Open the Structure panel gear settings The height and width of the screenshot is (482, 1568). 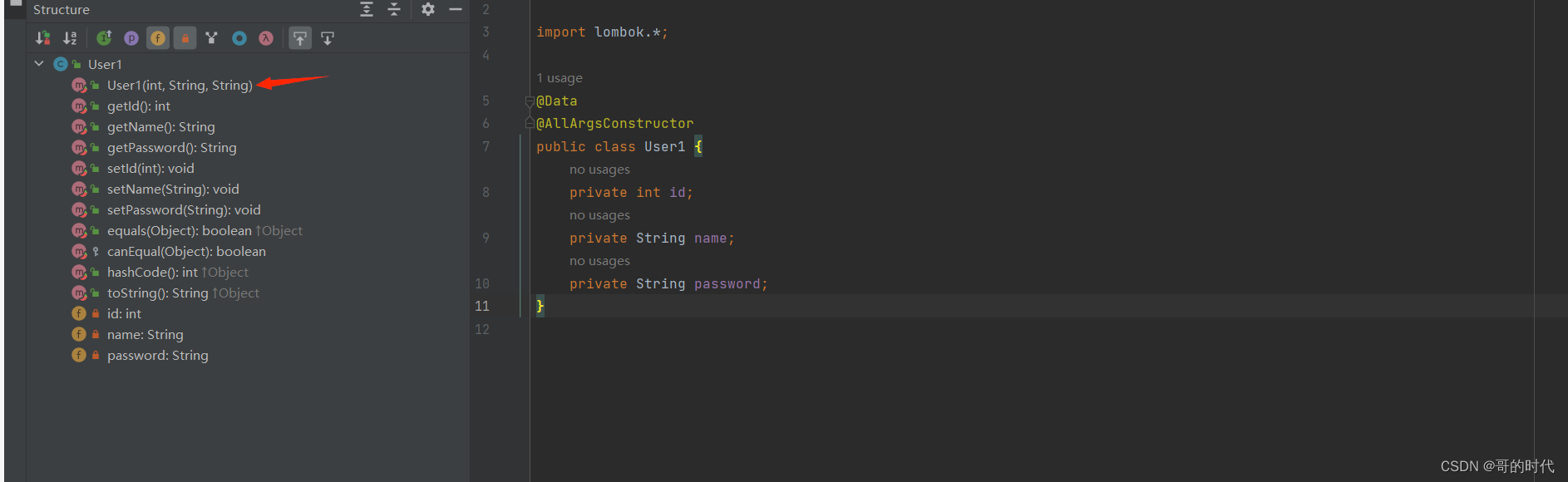[428, 9]
